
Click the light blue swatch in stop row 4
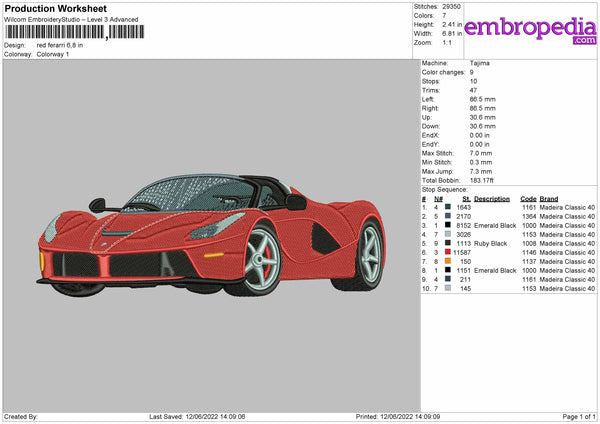click(x=448, y=234)
